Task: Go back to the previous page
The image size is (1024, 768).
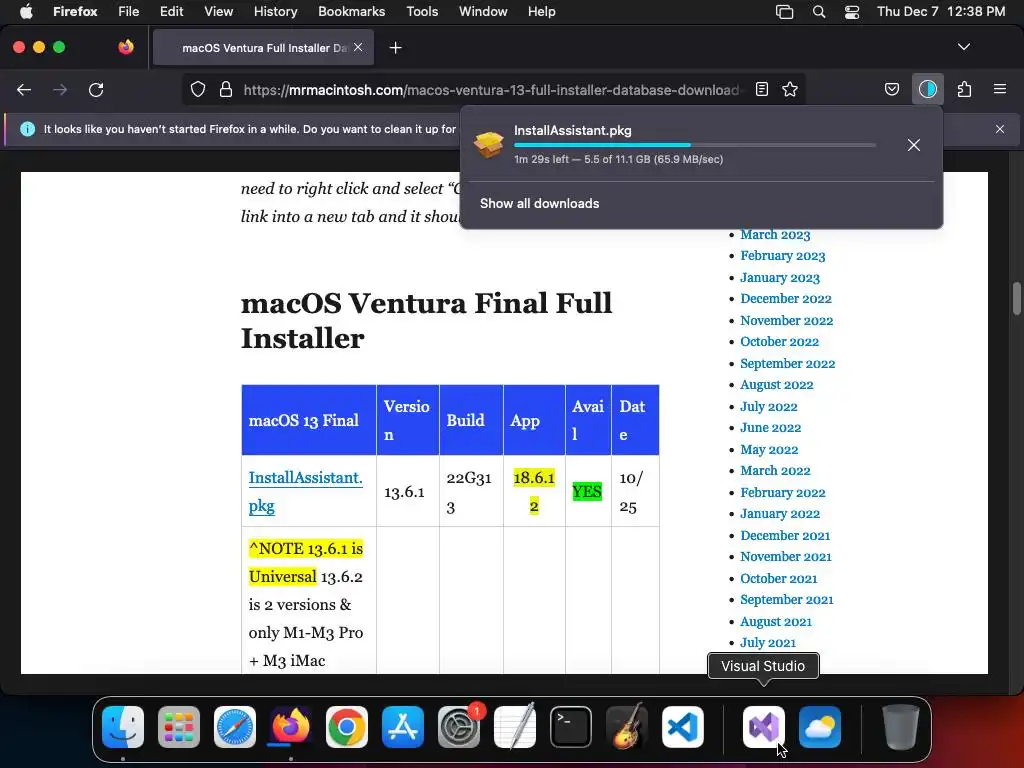Action: pyautogui.click(x=24, y=89)
